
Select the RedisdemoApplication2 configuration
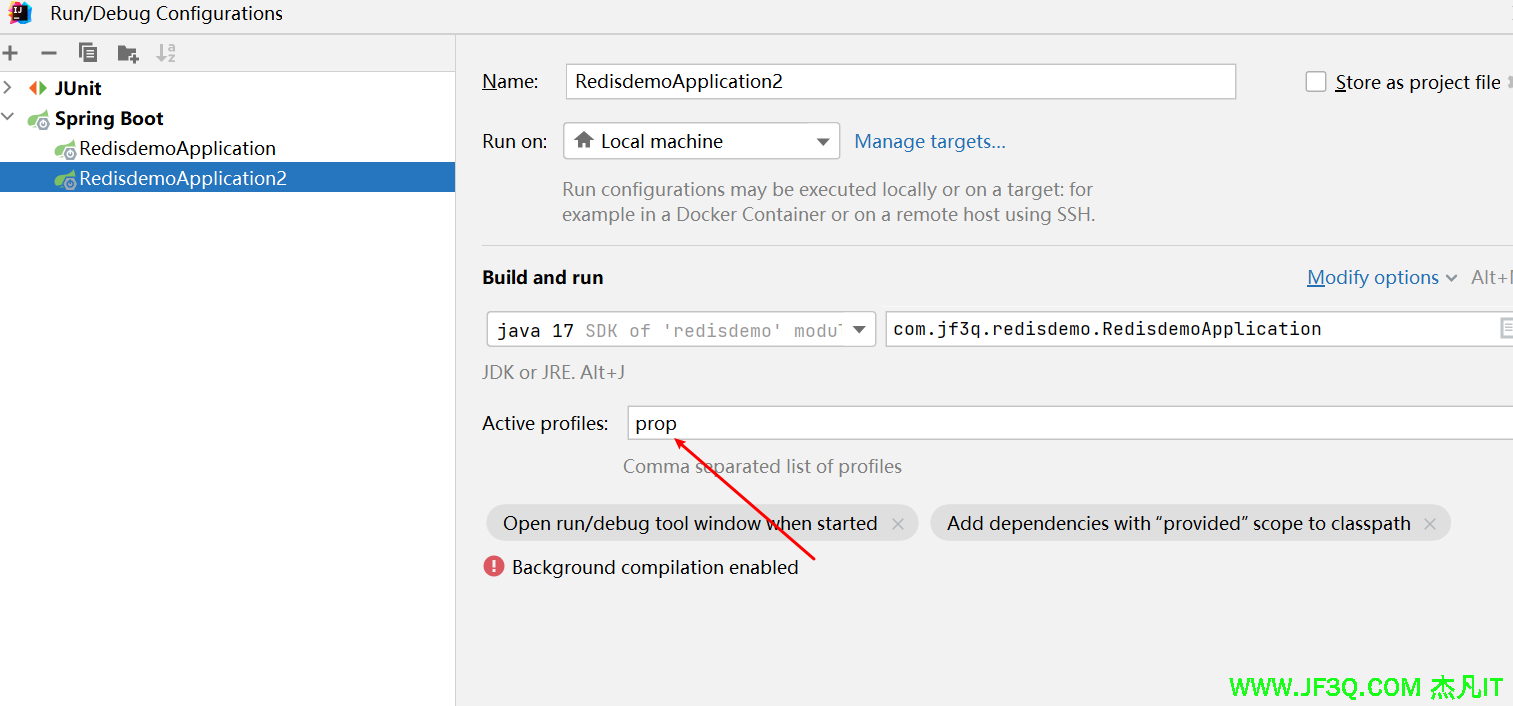[x=183, y=178]
